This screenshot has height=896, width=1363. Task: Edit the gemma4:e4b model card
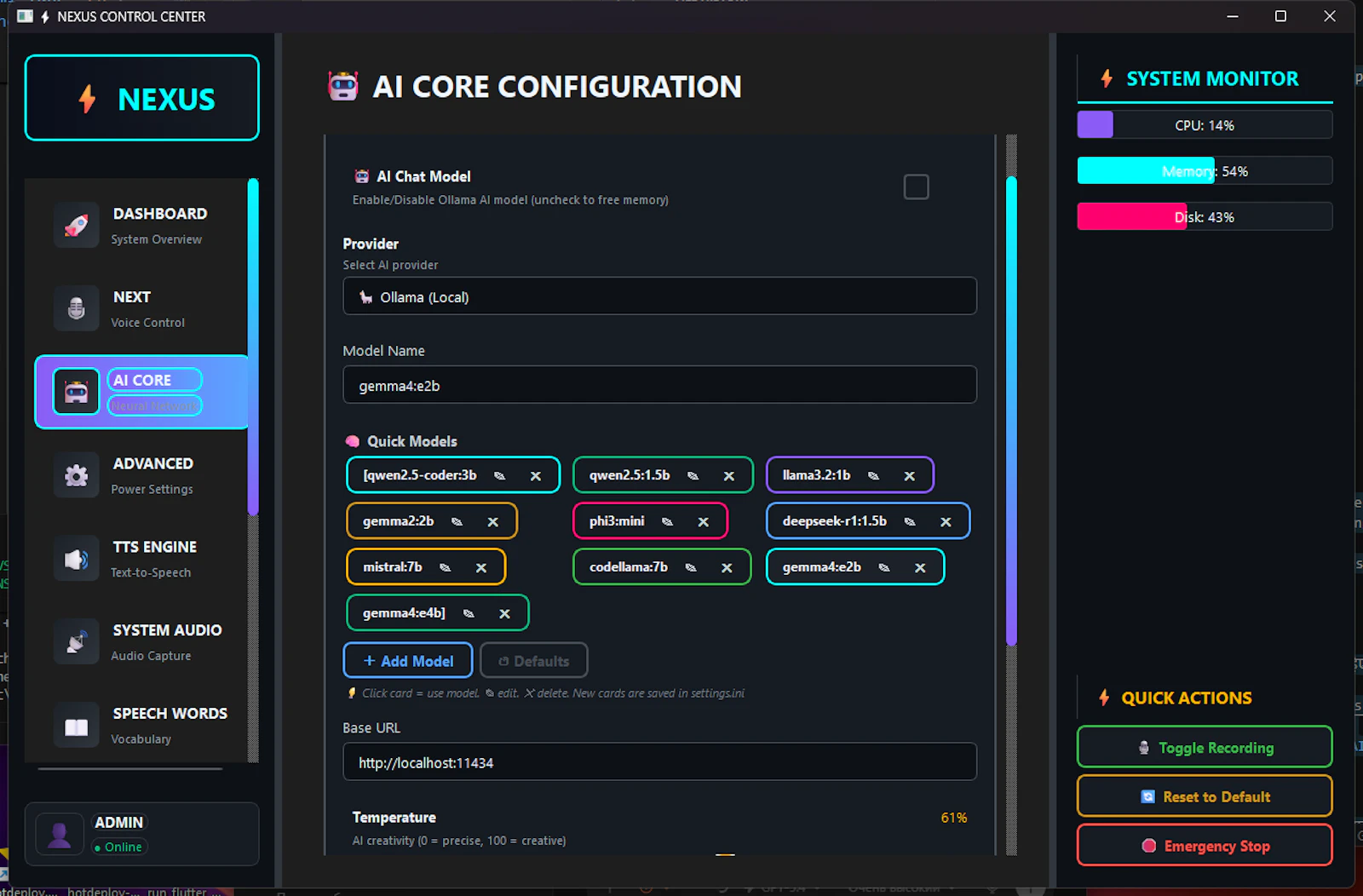[x=469, y=613]
